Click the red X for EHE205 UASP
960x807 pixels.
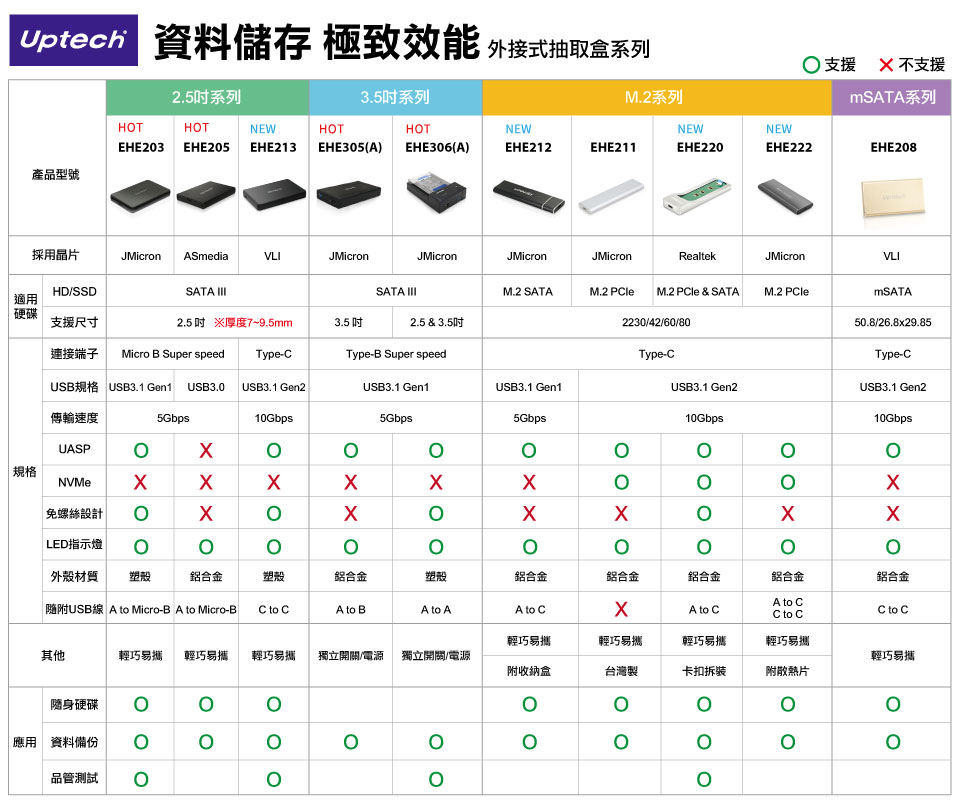(x=206, y=451)
